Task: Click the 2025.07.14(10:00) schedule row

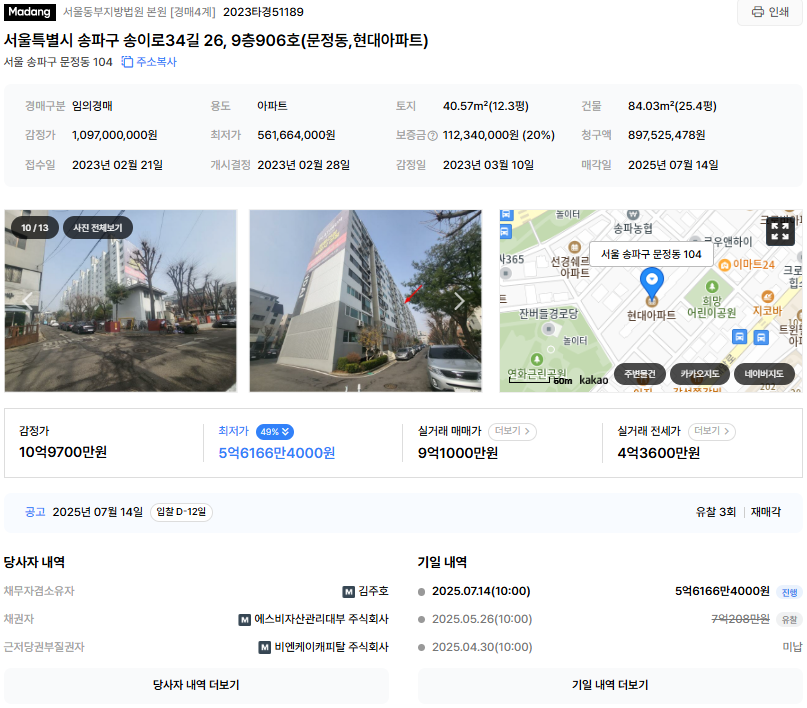Action: [x=610, y=591]
